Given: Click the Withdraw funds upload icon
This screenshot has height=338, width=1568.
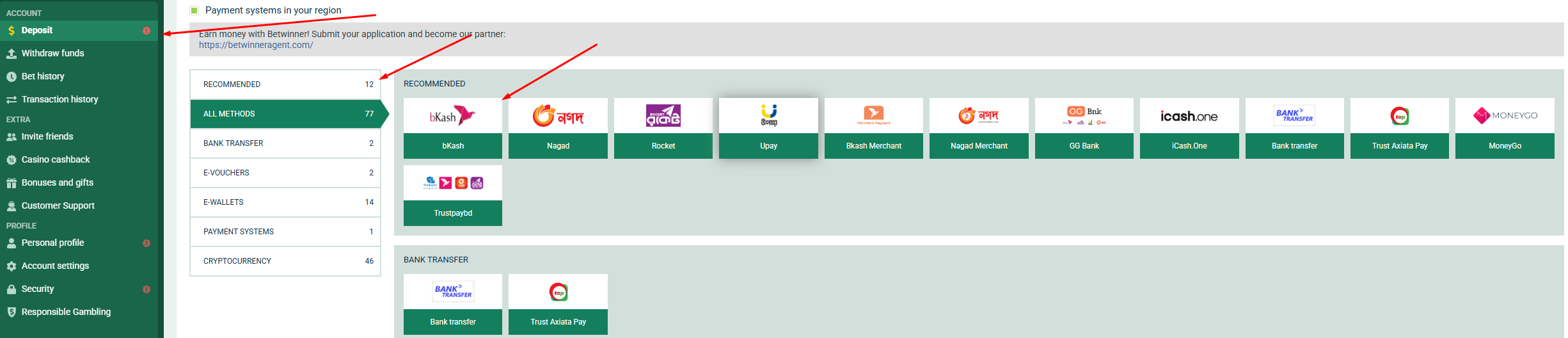Looking at the screenshot, I should point(12,54).
